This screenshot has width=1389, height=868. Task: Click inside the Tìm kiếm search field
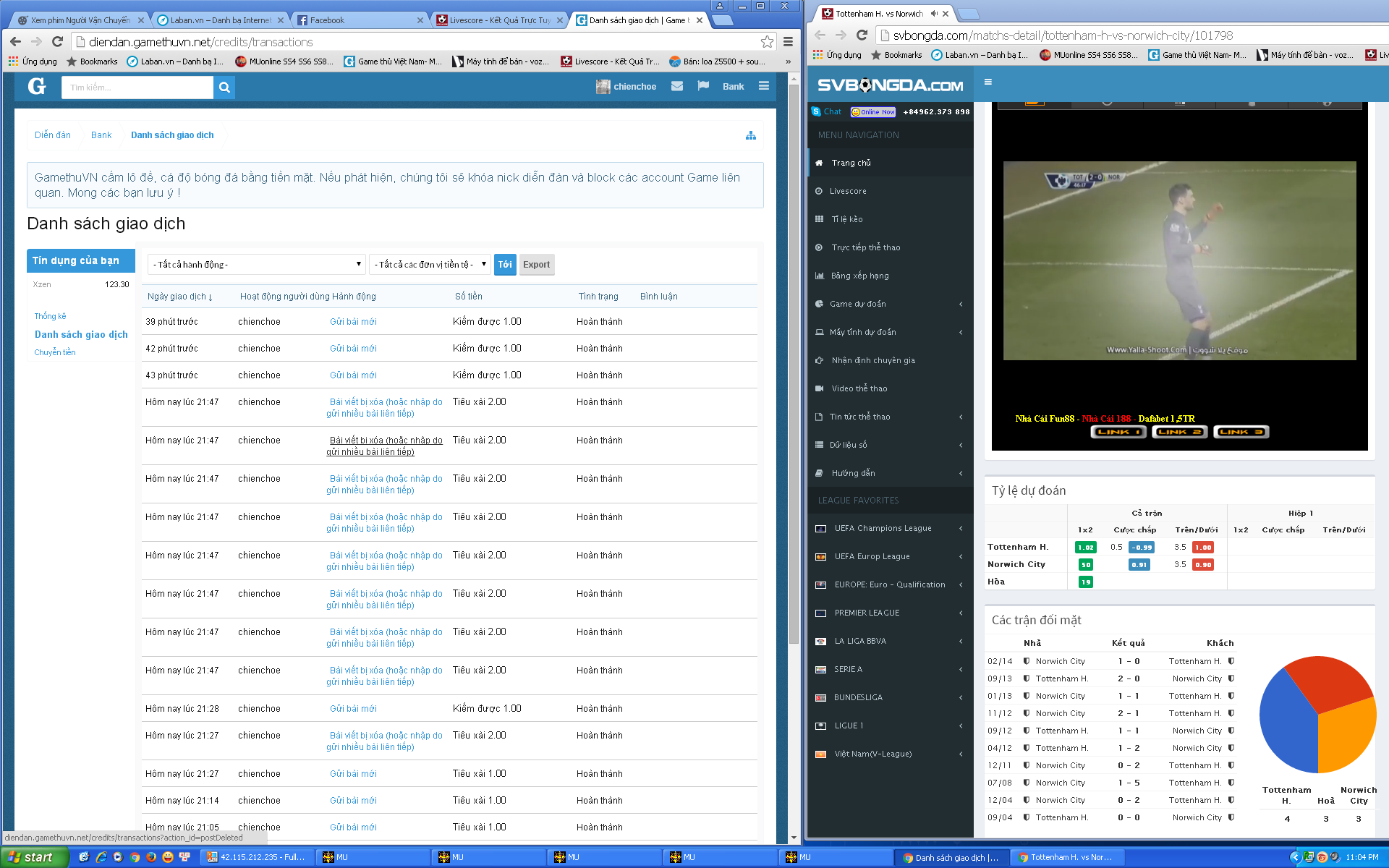point(137,88)
